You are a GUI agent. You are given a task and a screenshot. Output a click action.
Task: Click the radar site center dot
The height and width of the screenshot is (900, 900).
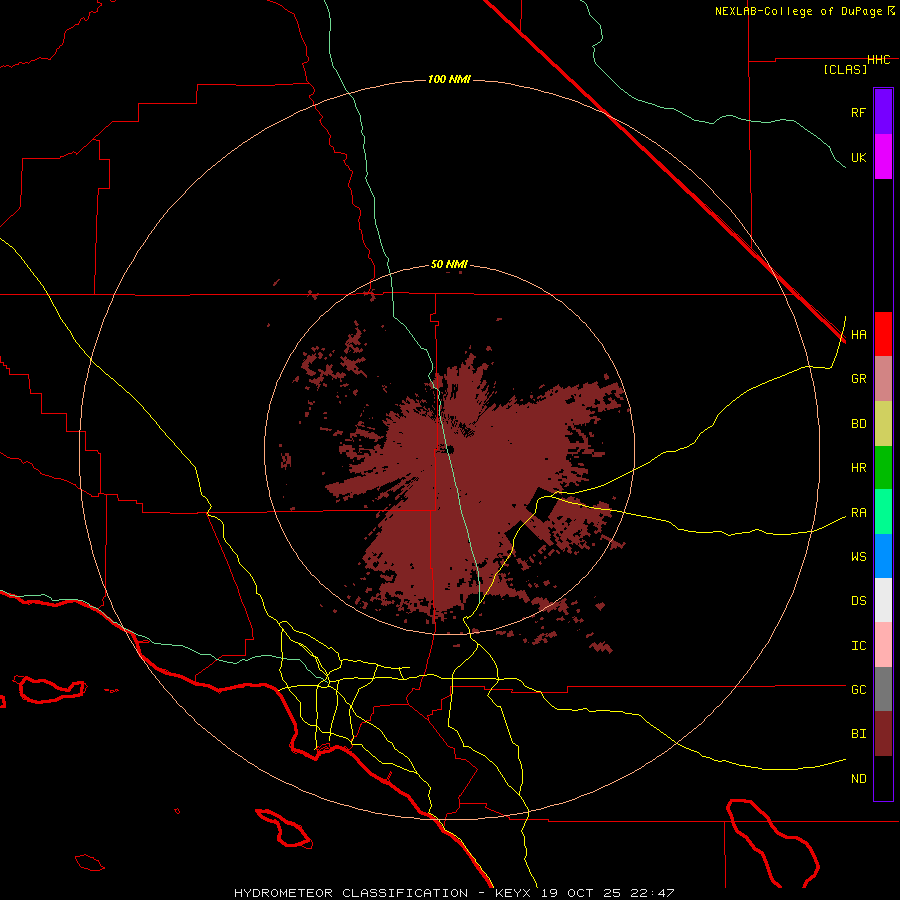449,449
